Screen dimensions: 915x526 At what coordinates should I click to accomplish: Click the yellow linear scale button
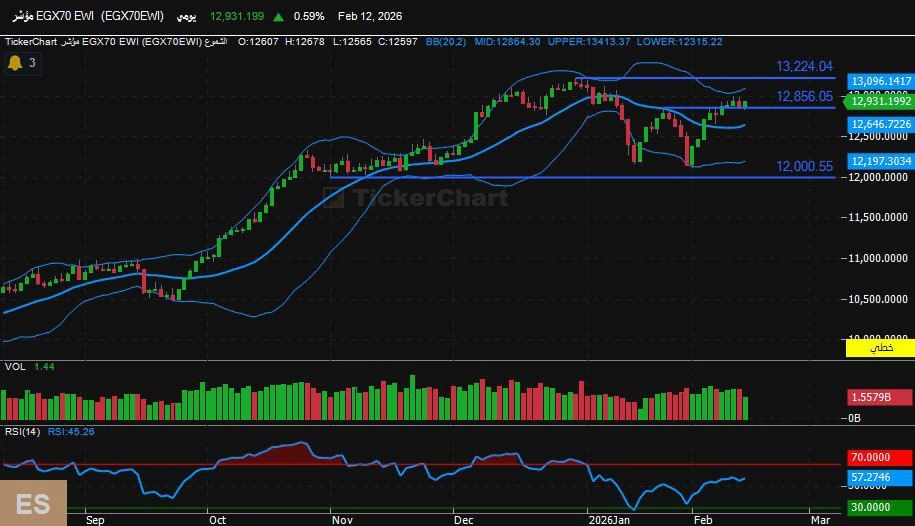tap(880, 348)
